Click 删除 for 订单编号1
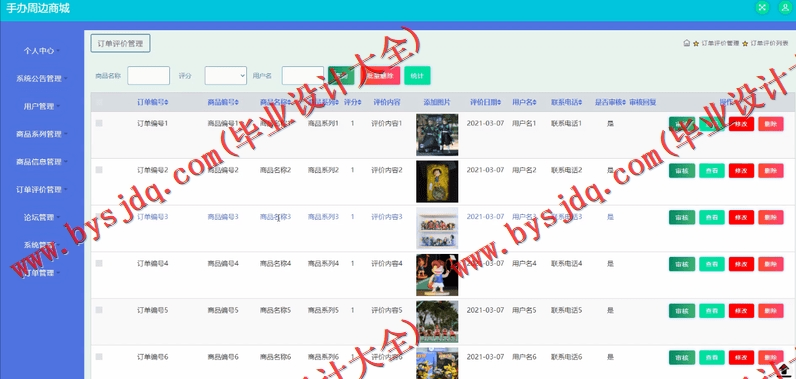 771,124
